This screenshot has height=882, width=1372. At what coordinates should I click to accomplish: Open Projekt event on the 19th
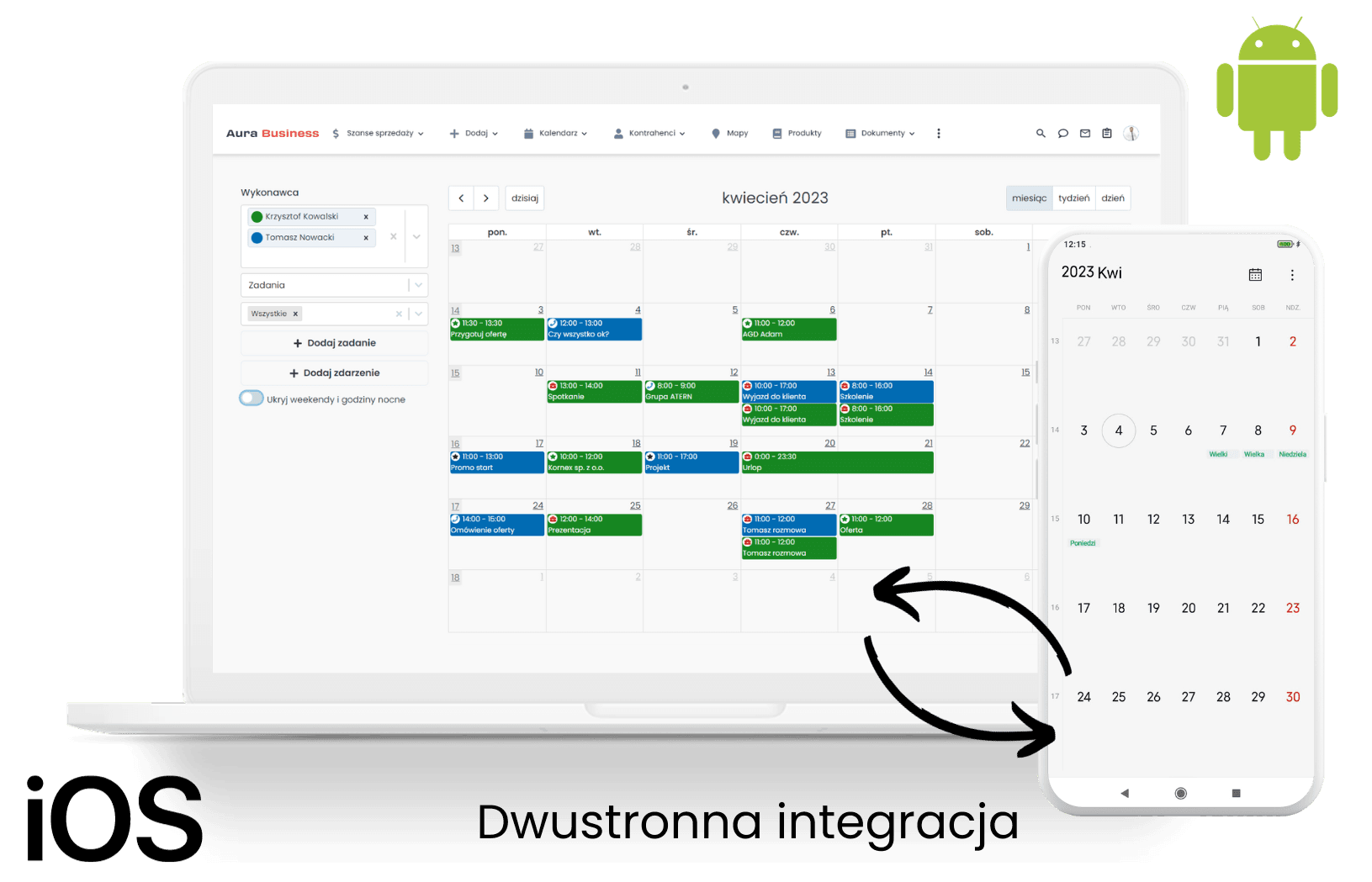tap(691, 462)
